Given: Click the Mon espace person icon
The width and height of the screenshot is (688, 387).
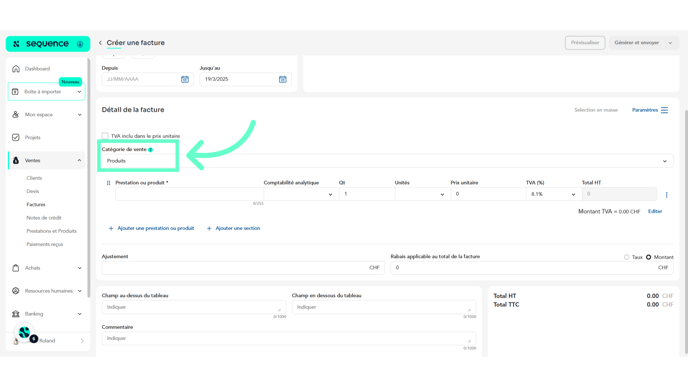Looking at the screenshot, I should [16, 115].
